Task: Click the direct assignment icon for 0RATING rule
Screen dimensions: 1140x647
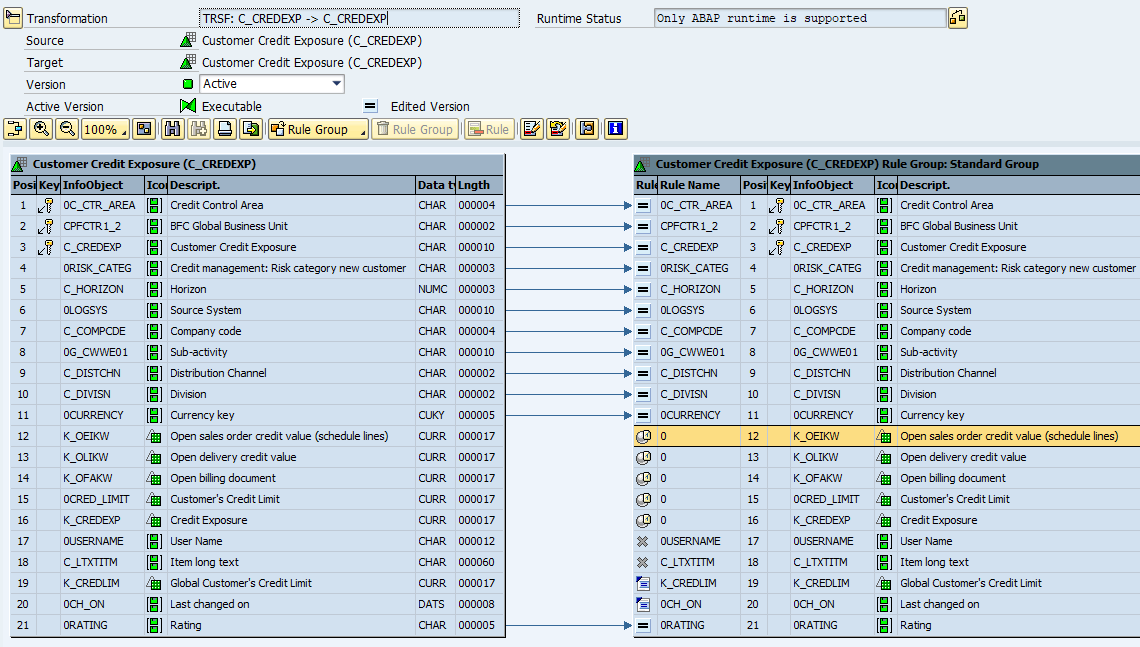Action: (644, 625)
